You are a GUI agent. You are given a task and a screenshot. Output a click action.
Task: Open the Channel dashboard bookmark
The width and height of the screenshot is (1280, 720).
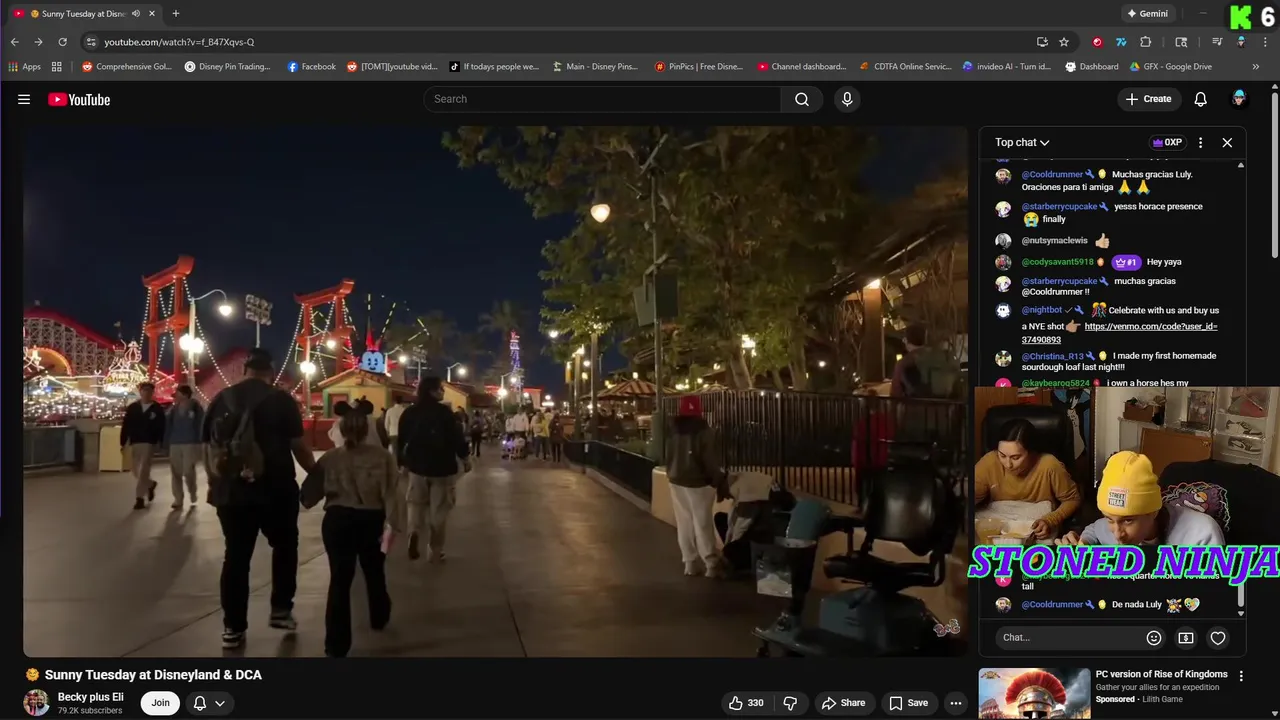(x=802, y=67)
